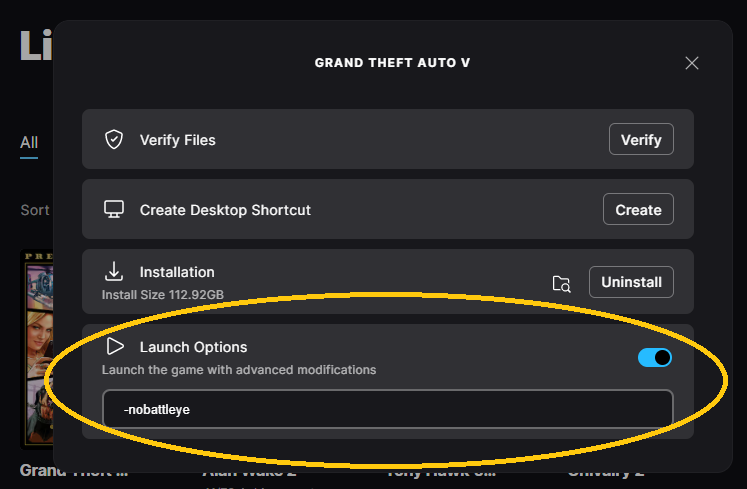The image size is (747, 489).
Task: Click the download arrow Installation icon
Action: click(114, 271)
